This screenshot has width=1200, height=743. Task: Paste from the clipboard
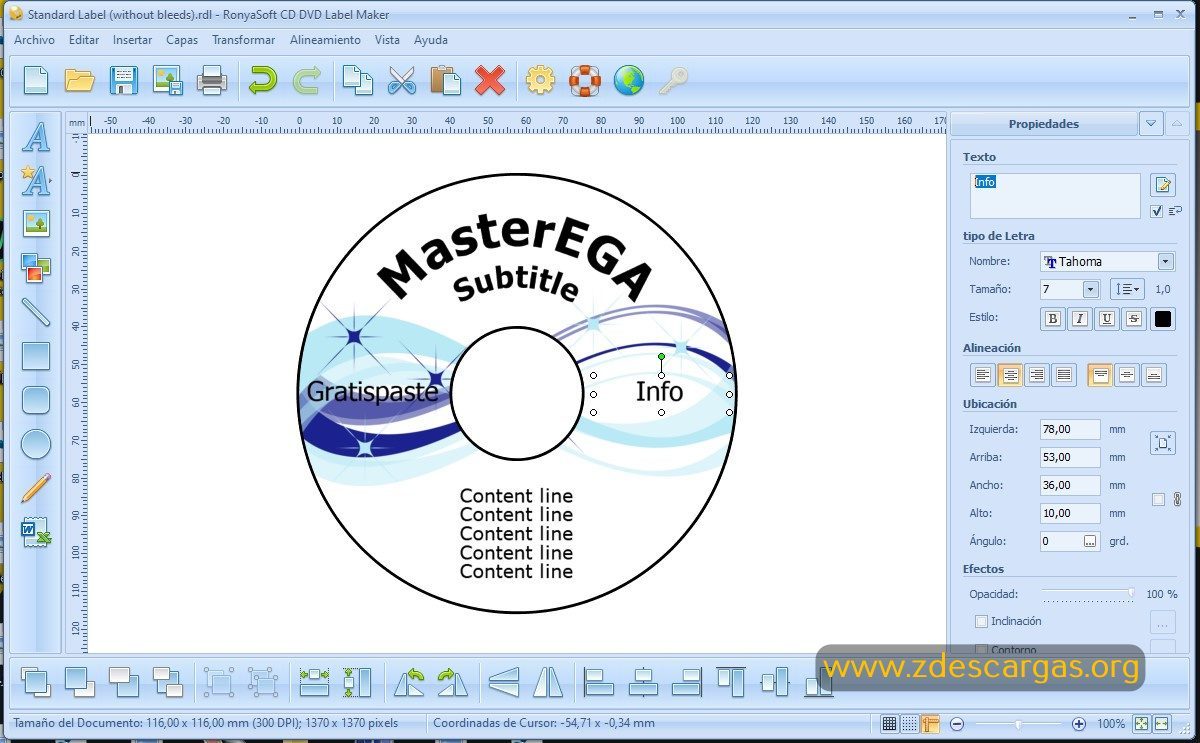pyautogui.click(x=445, y=80)
